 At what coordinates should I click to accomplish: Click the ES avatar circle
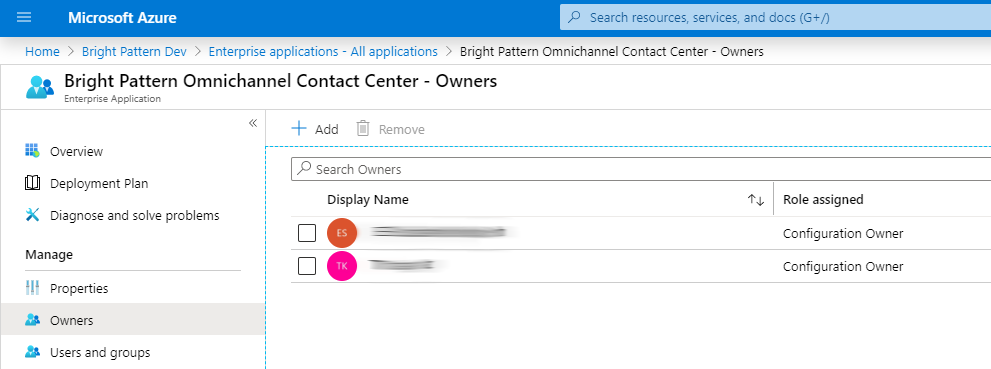point(342,233)
